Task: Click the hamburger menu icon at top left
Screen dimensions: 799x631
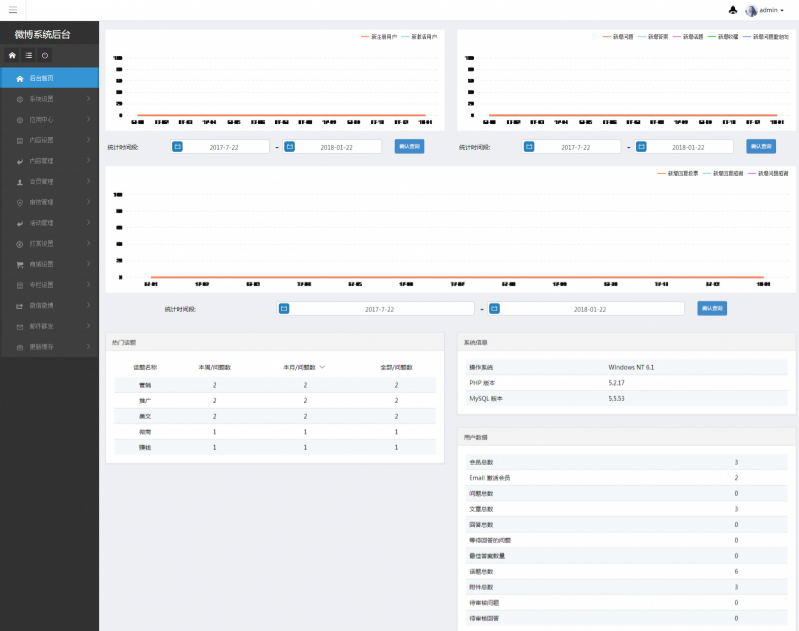Action: (12, 10)
